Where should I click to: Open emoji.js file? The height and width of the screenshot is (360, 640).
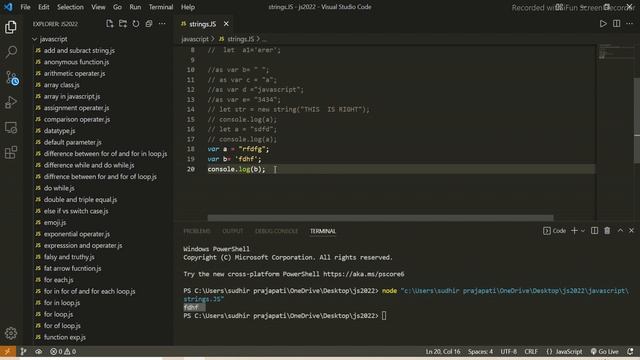(x=55, y=222)
